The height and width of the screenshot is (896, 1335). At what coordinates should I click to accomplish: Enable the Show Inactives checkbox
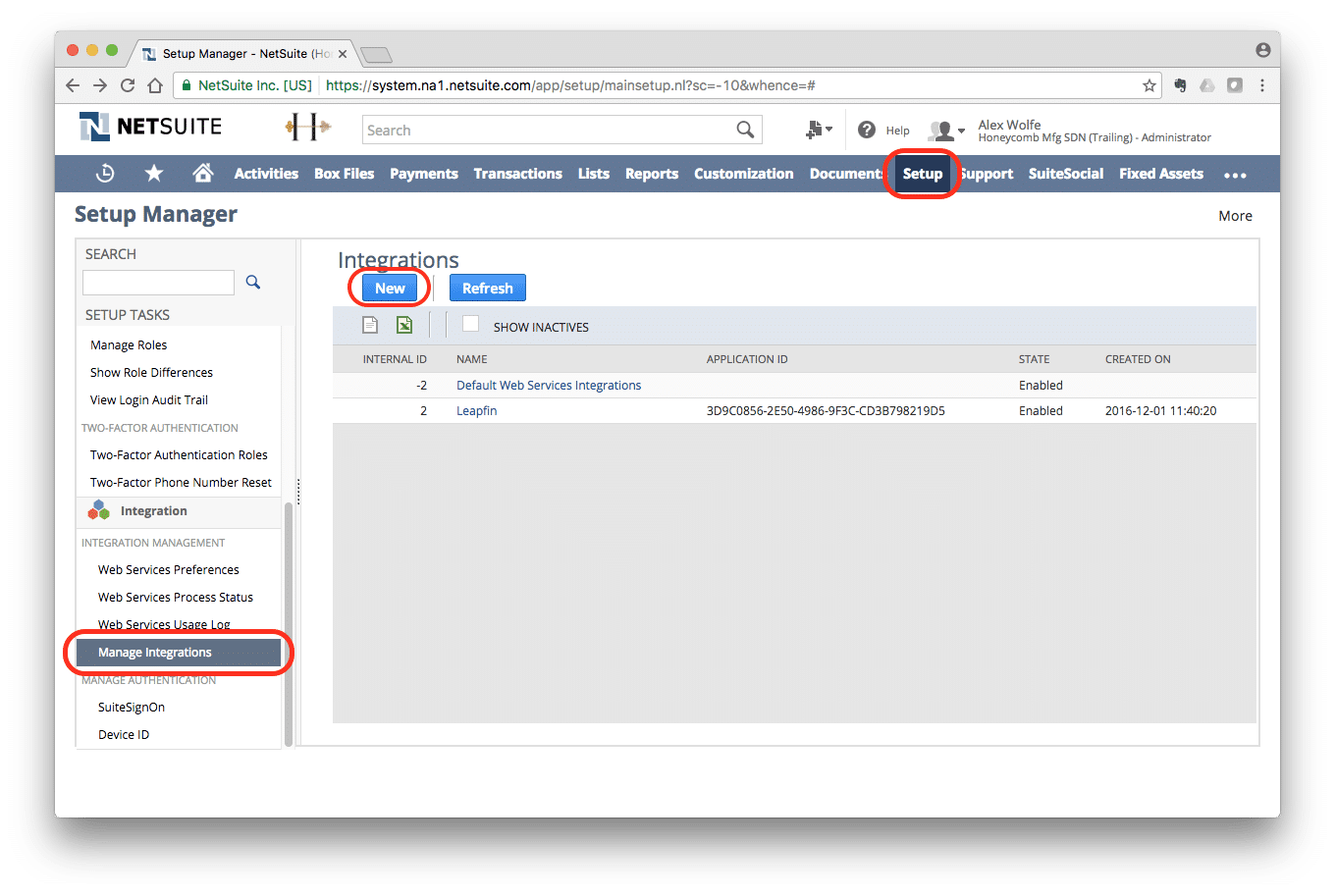coord(471,325)
